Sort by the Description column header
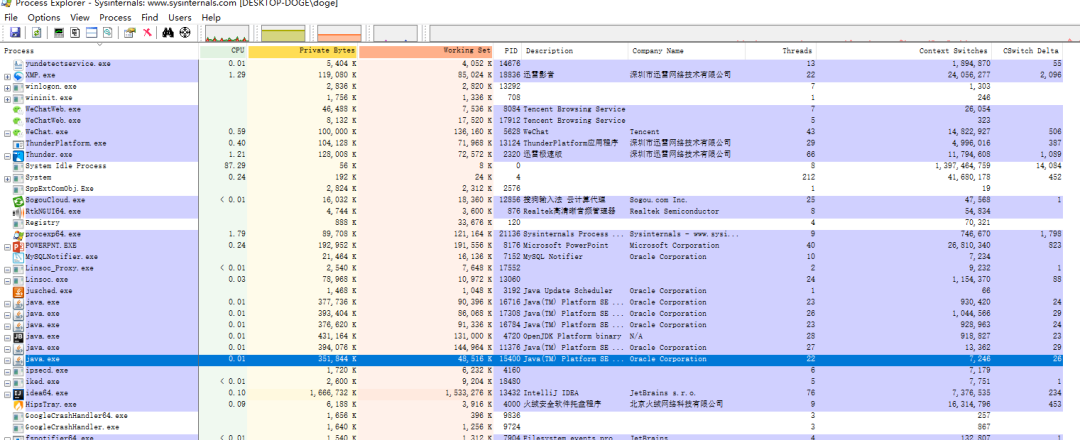The height and width of the screenshot is (440, 1080). pyautogui.click(x=575, y=51)
